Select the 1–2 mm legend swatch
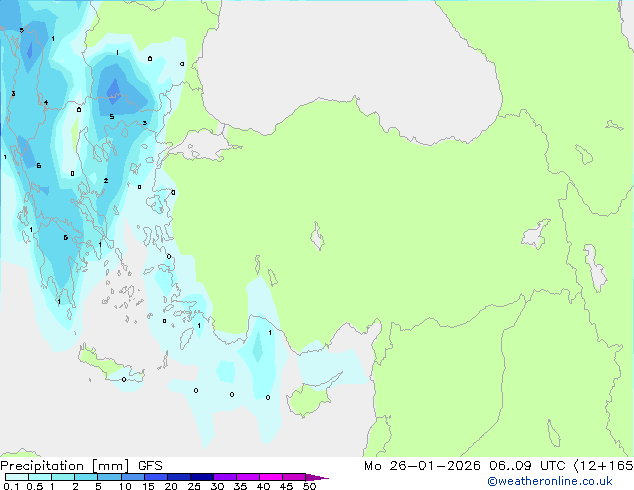 (x=63, y=477)
